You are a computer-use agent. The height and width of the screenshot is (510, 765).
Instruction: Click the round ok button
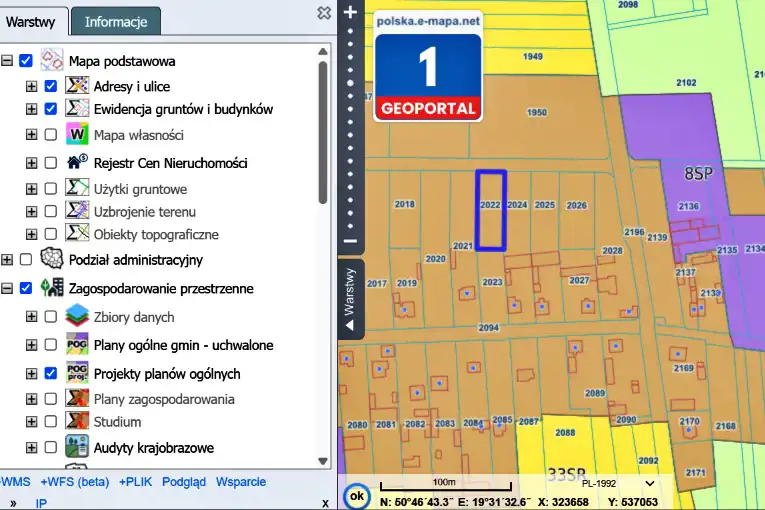click(357, 496)
